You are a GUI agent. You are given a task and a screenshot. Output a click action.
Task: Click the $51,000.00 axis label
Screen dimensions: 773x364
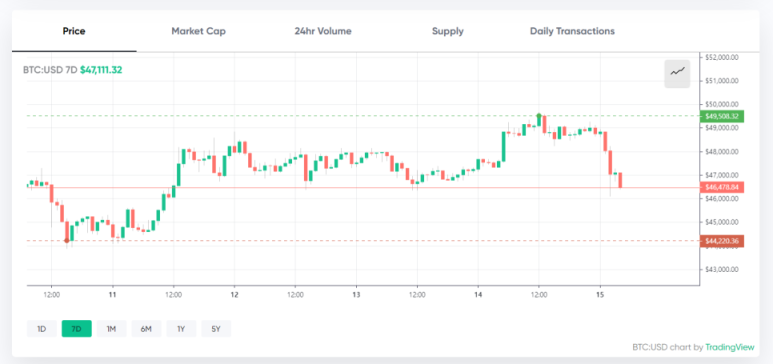point(722,81)
